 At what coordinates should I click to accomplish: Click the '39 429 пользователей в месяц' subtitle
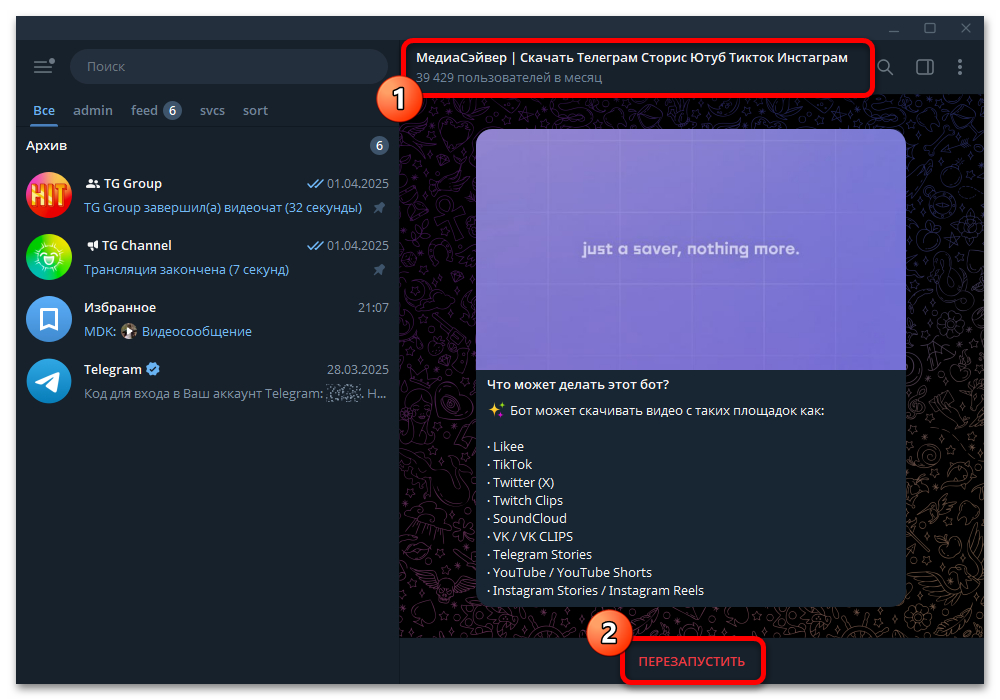(509, 78)
